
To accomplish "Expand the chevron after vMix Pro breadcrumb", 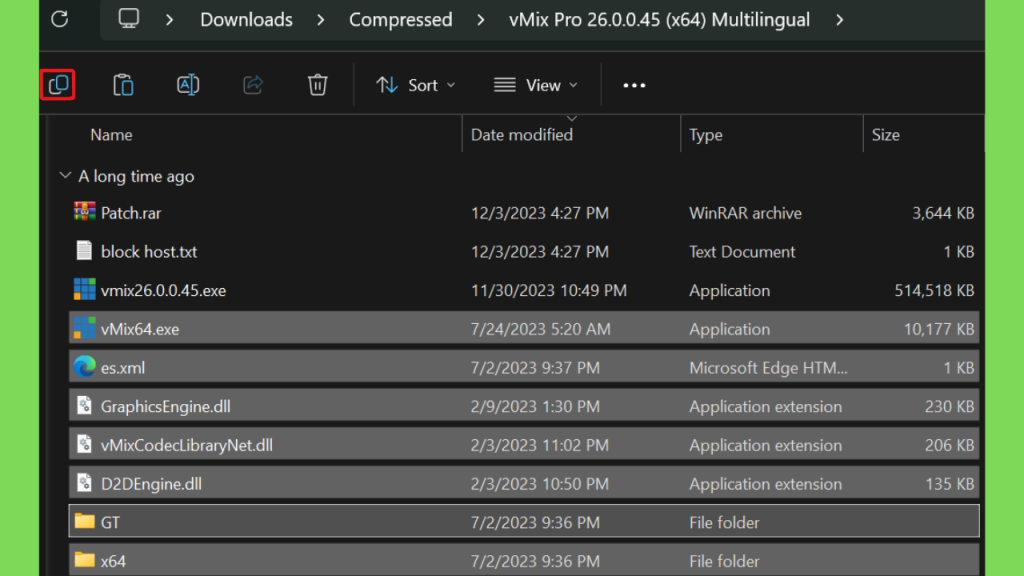I will pos(840,20).
